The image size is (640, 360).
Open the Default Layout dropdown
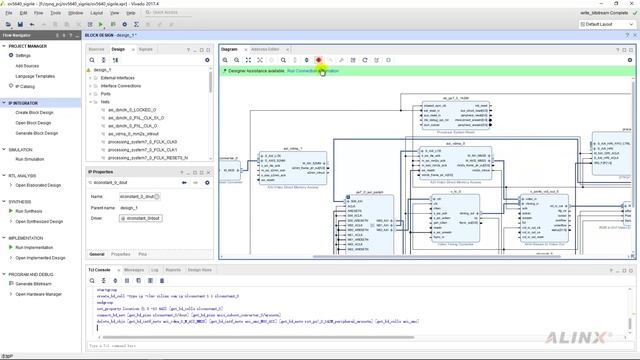click(607, 24)
